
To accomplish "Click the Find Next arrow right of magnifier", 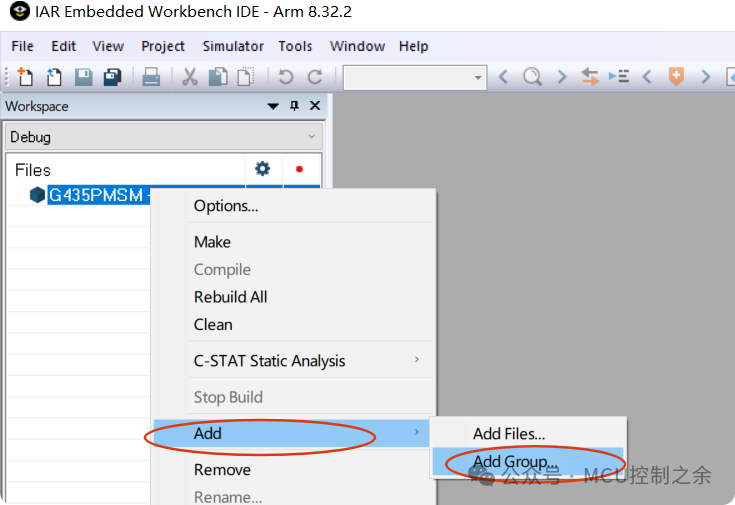I will click(562, 76).
